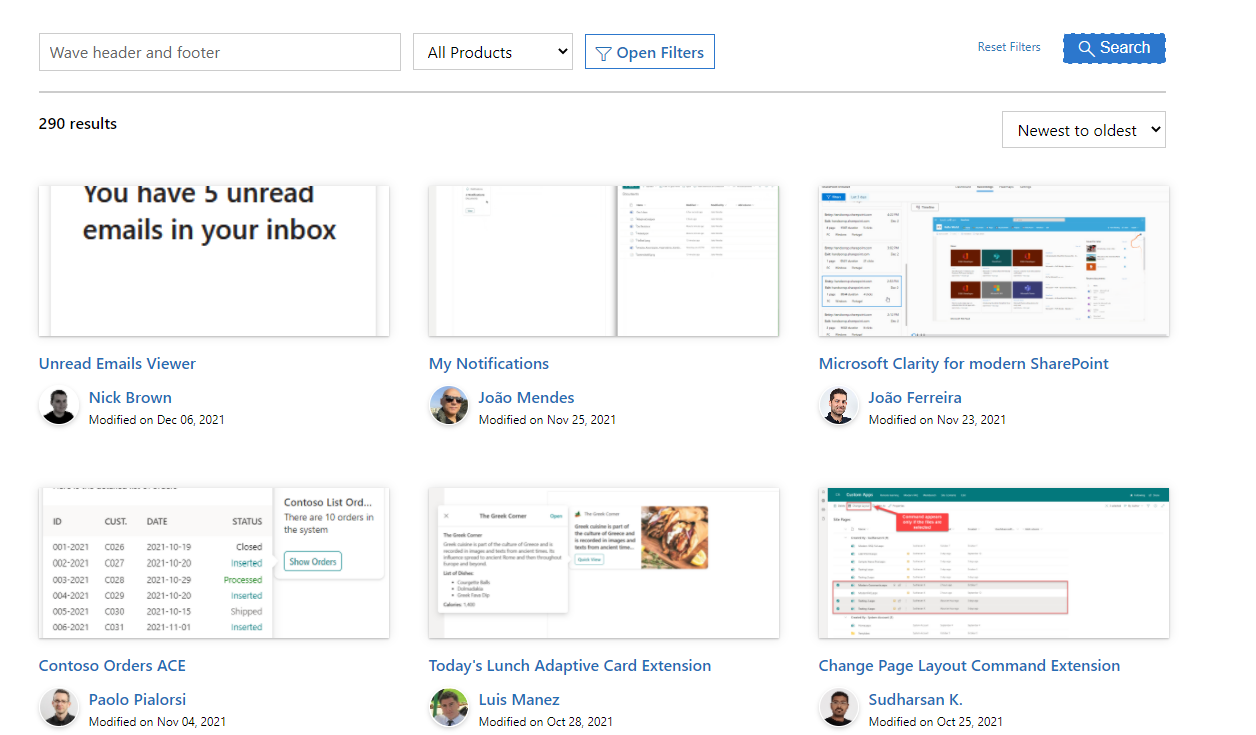This screenshot has width=1256, height=735.
Task: Click Sudharsan K.'s profile avatar
Action: (839, 708)
